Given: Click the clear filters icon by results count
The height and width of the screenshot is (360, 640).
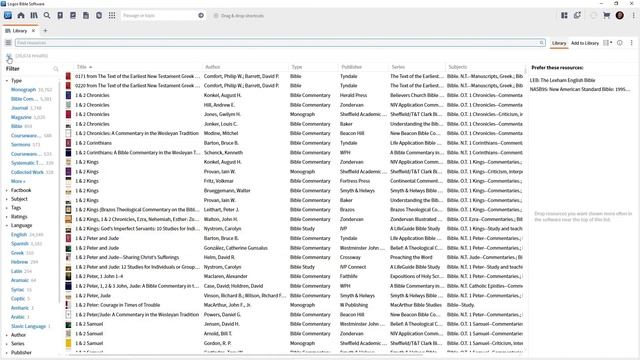Looking at the screenshot, I should (9, 56).
